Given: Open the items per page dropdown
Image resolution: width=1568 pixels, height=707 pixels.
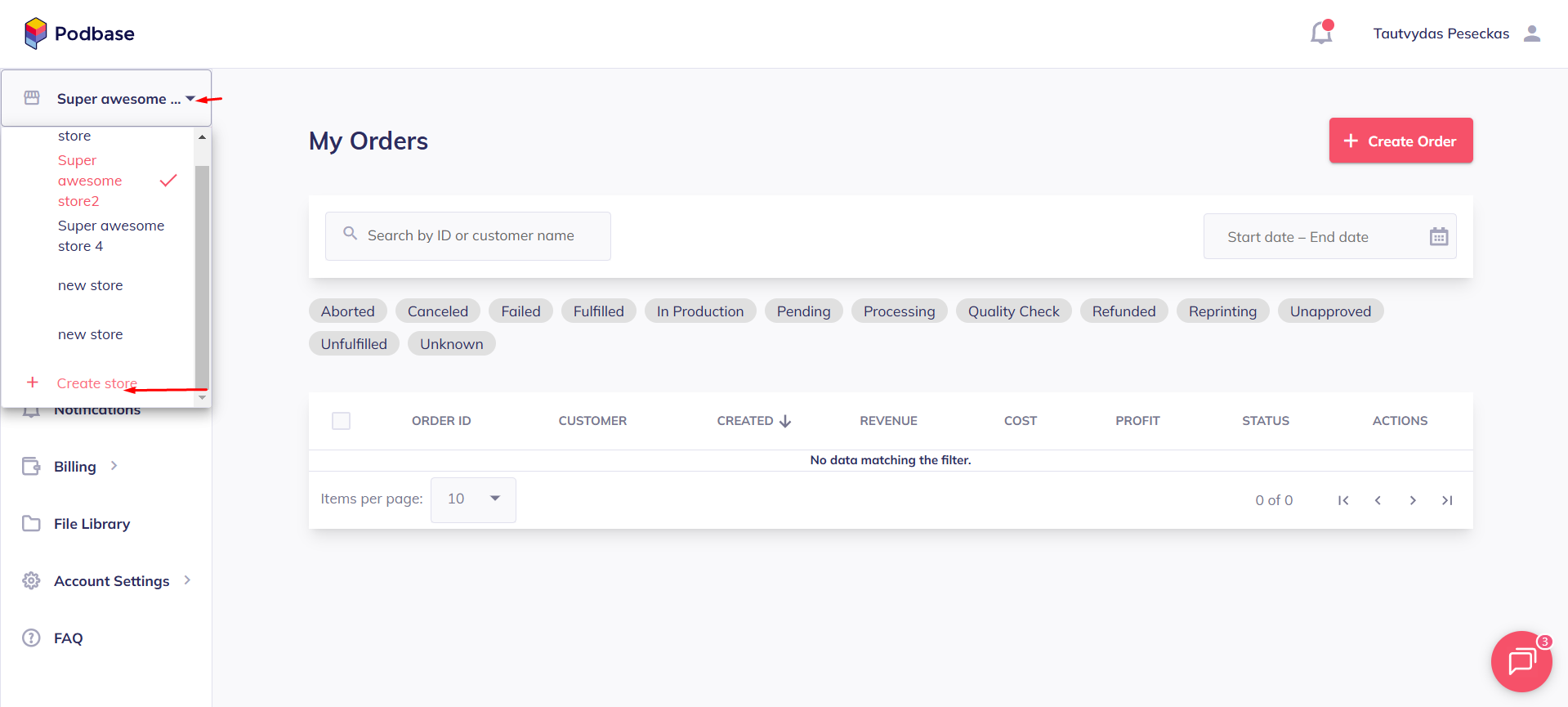Looking at the screenshot, I should 473,499.
